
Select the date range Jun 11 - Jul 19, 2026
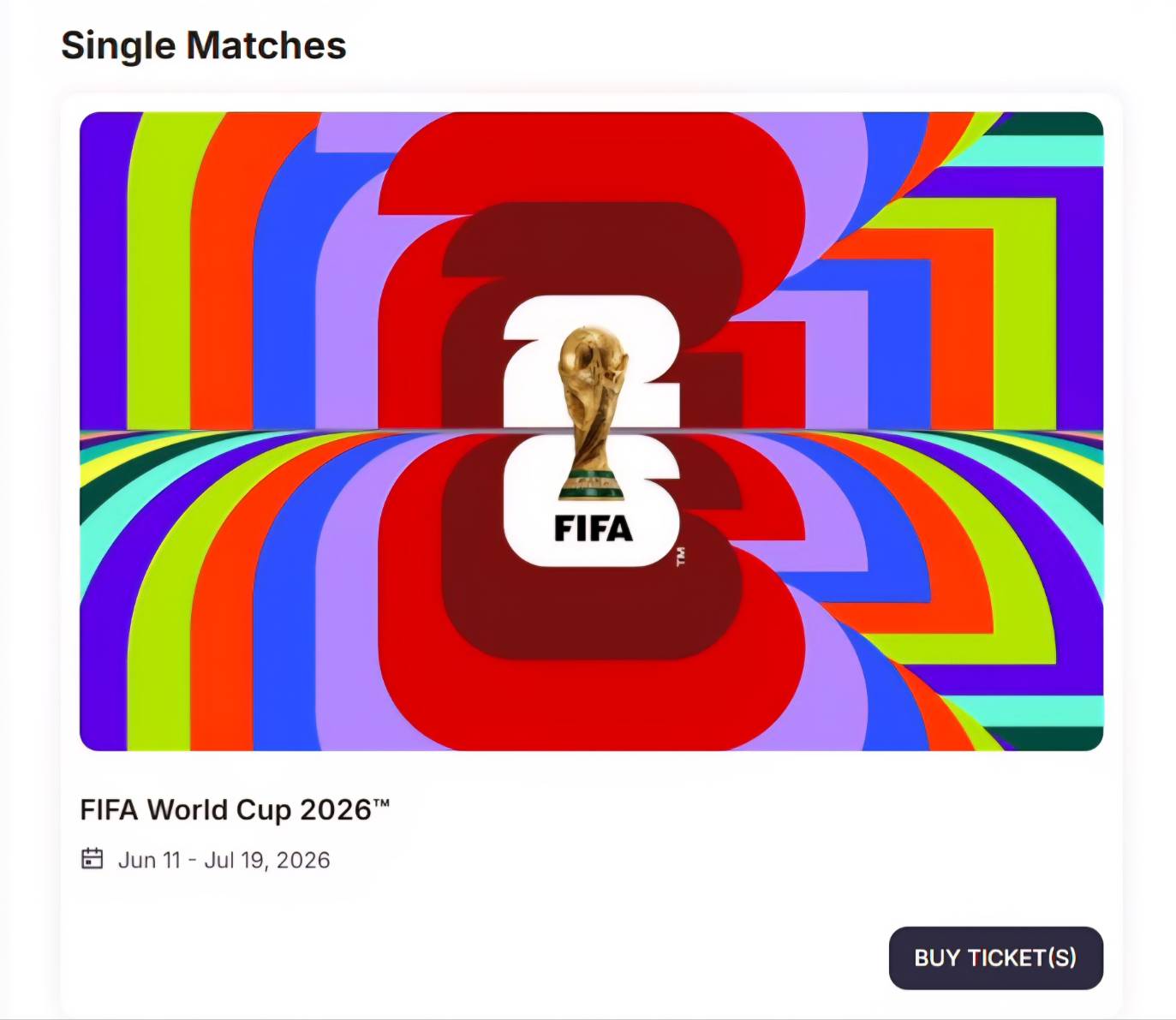[224, 859]
